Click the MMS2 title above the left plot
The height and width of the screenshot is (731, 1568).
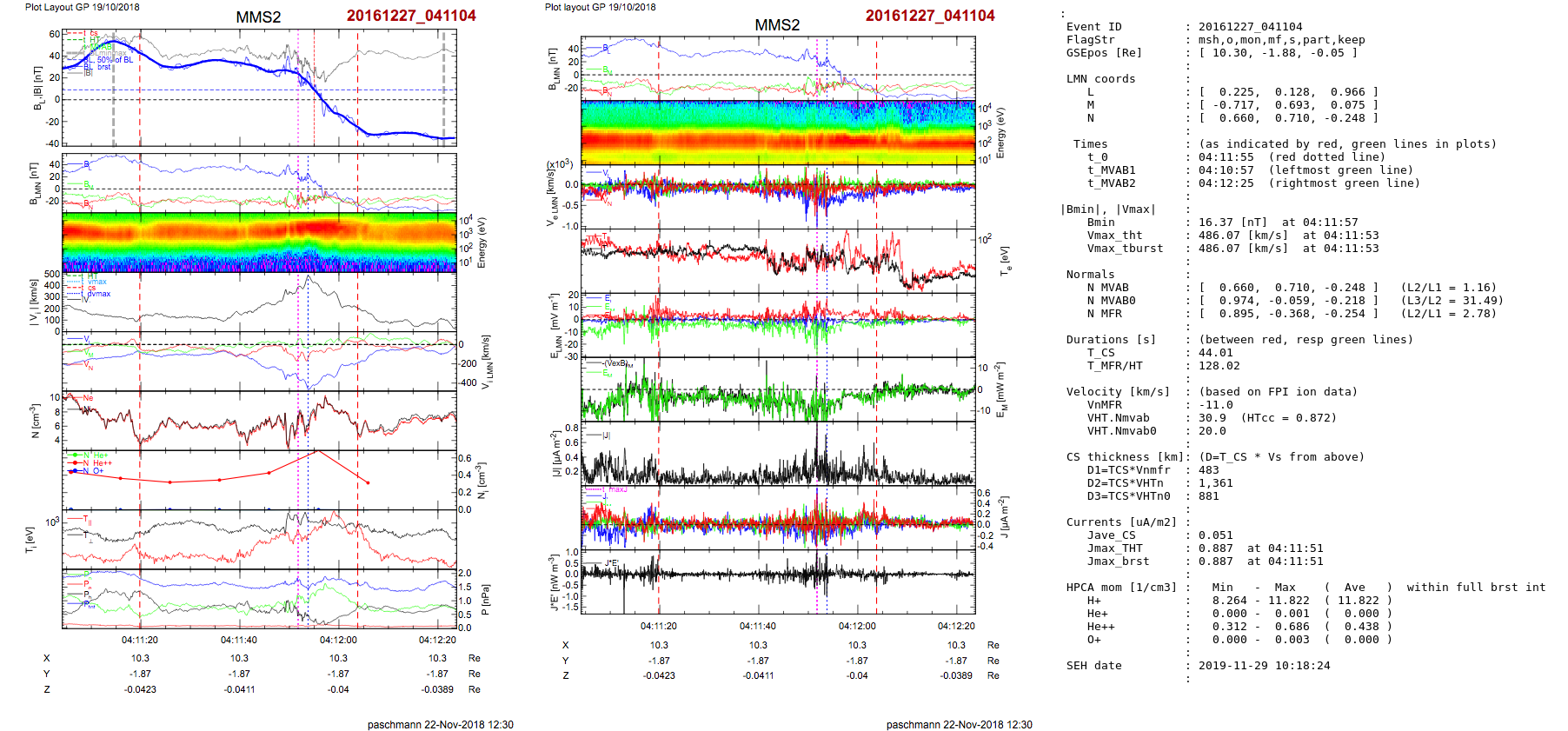tap(258, 17)
